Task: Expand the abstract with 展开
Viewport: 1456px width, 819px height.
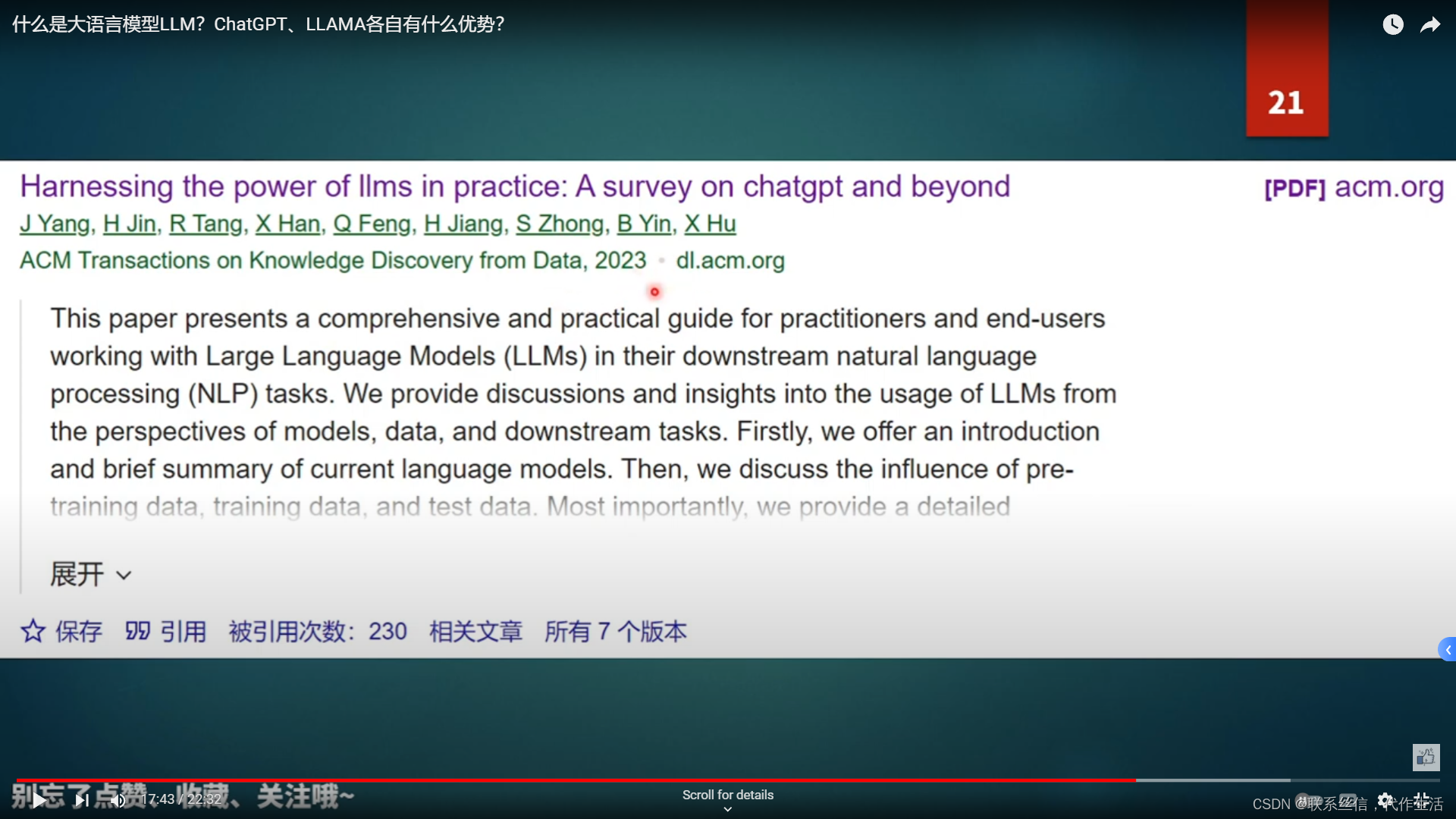Action: pyautogui.click(x=91, y=574)
